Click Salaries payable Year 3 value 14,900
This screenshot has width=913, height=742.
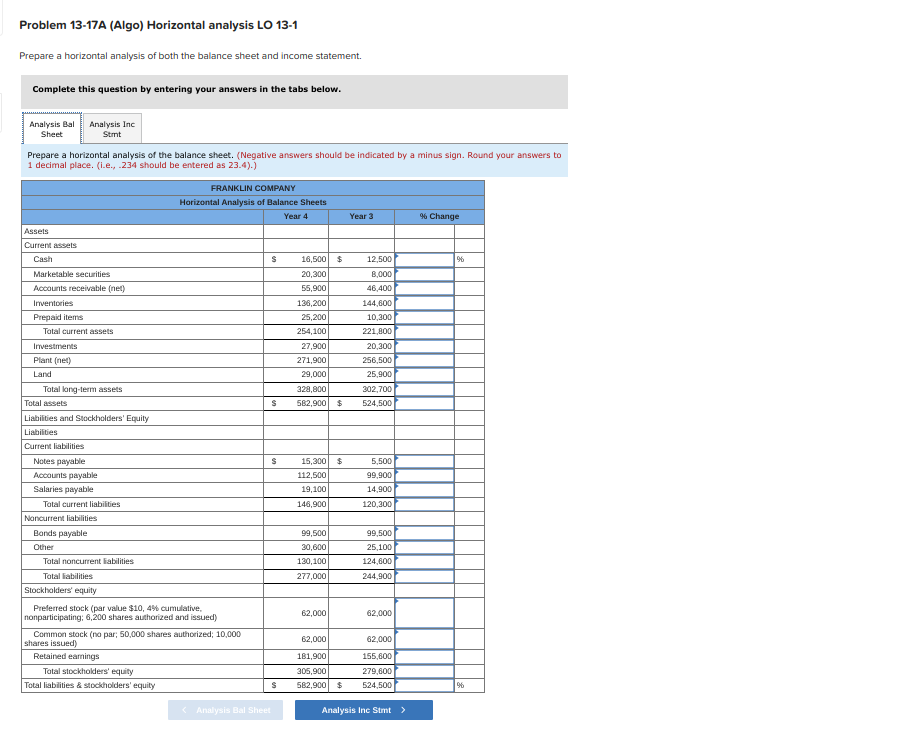[379, 489]
